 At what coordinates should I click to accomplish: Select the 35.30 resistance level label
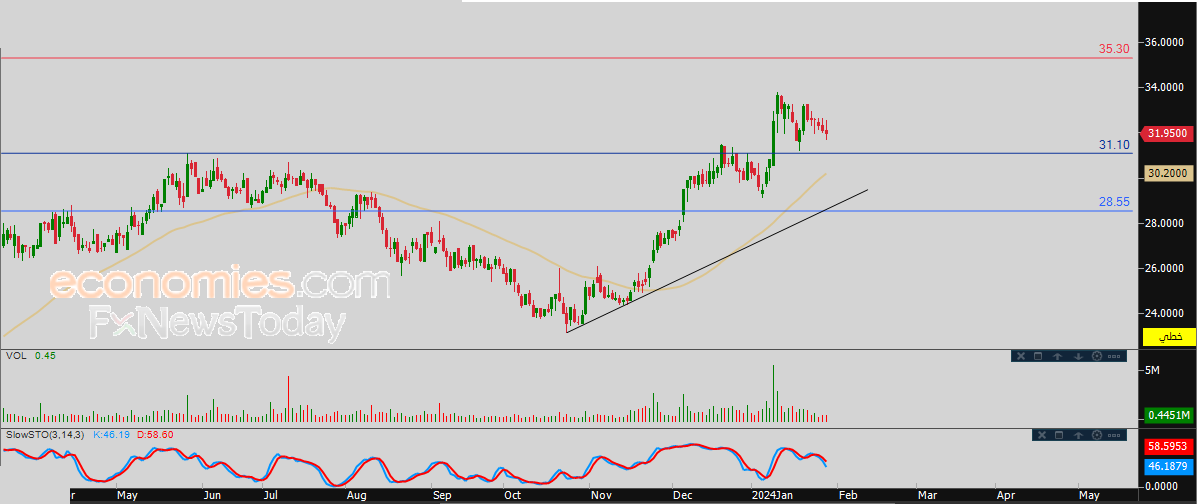(1114, 49)
